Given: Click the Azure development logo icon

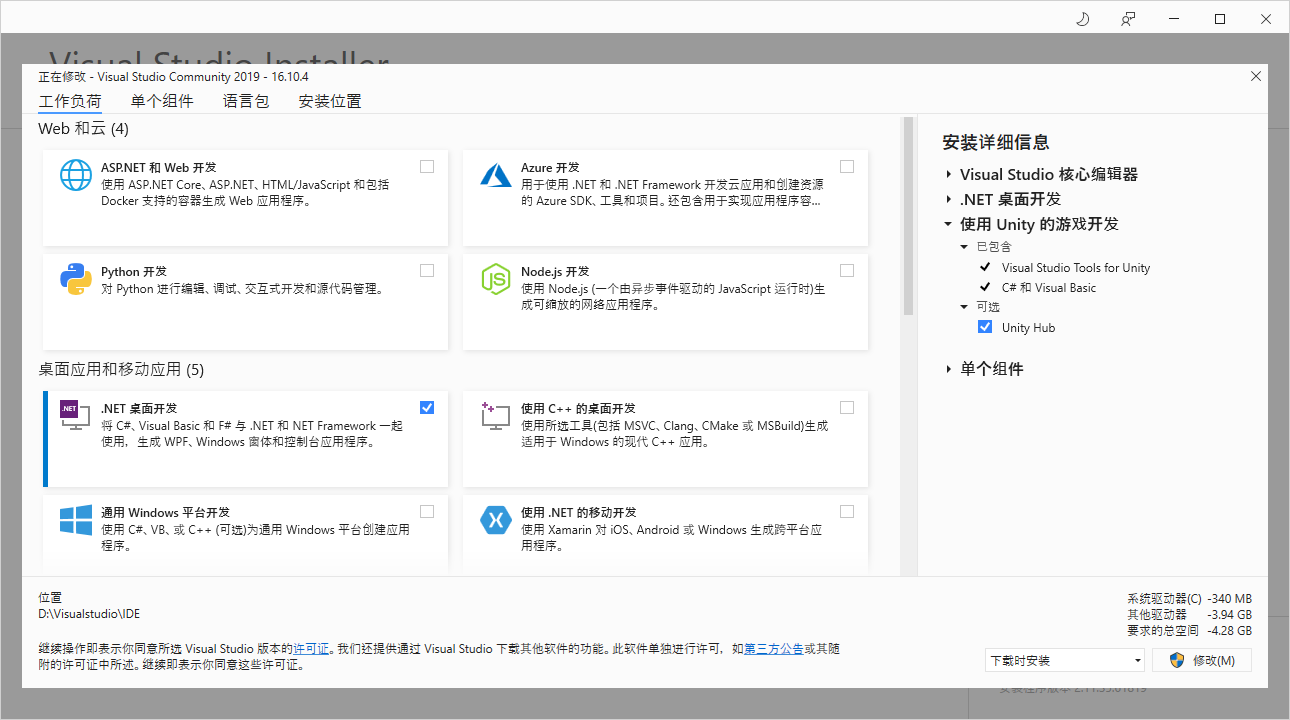Looking at the screenshot, I should coord(496,175).
